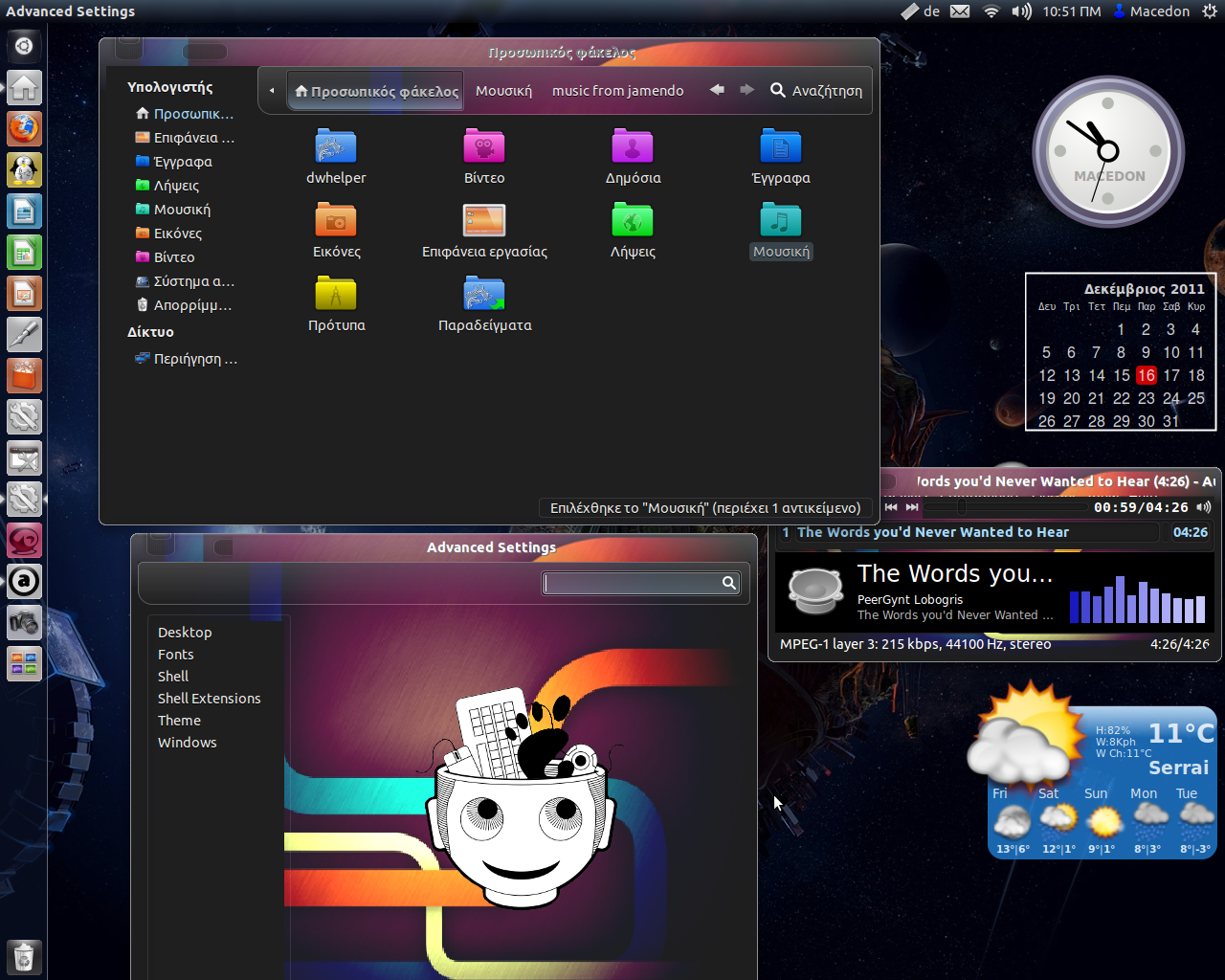
Task: Open the sound volume indicator menu
Action: click(1021, 11)
